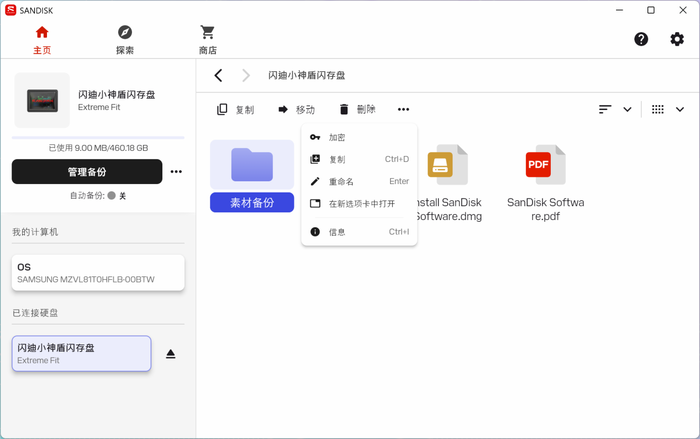
Task: Click the 删除 delete toolbar button
Action: (x=357, y=109)
